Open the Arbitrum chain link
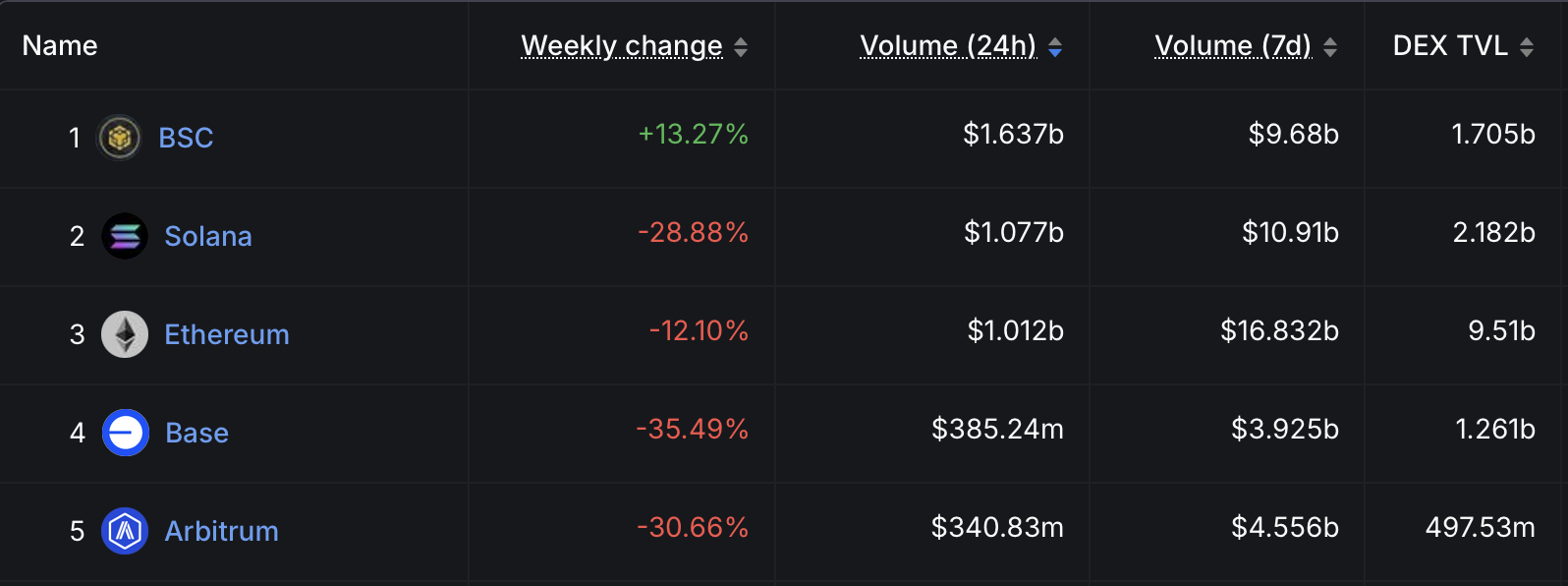1568x586 pixels. point(222,531)
